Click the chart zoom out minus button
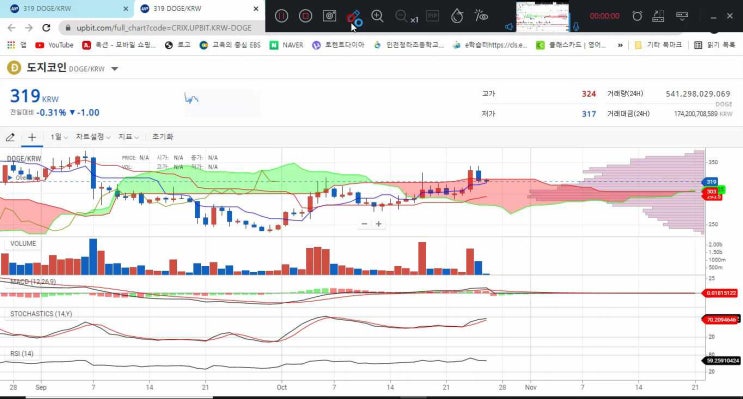This screenshot has height=399, width=743. [364, 224]
